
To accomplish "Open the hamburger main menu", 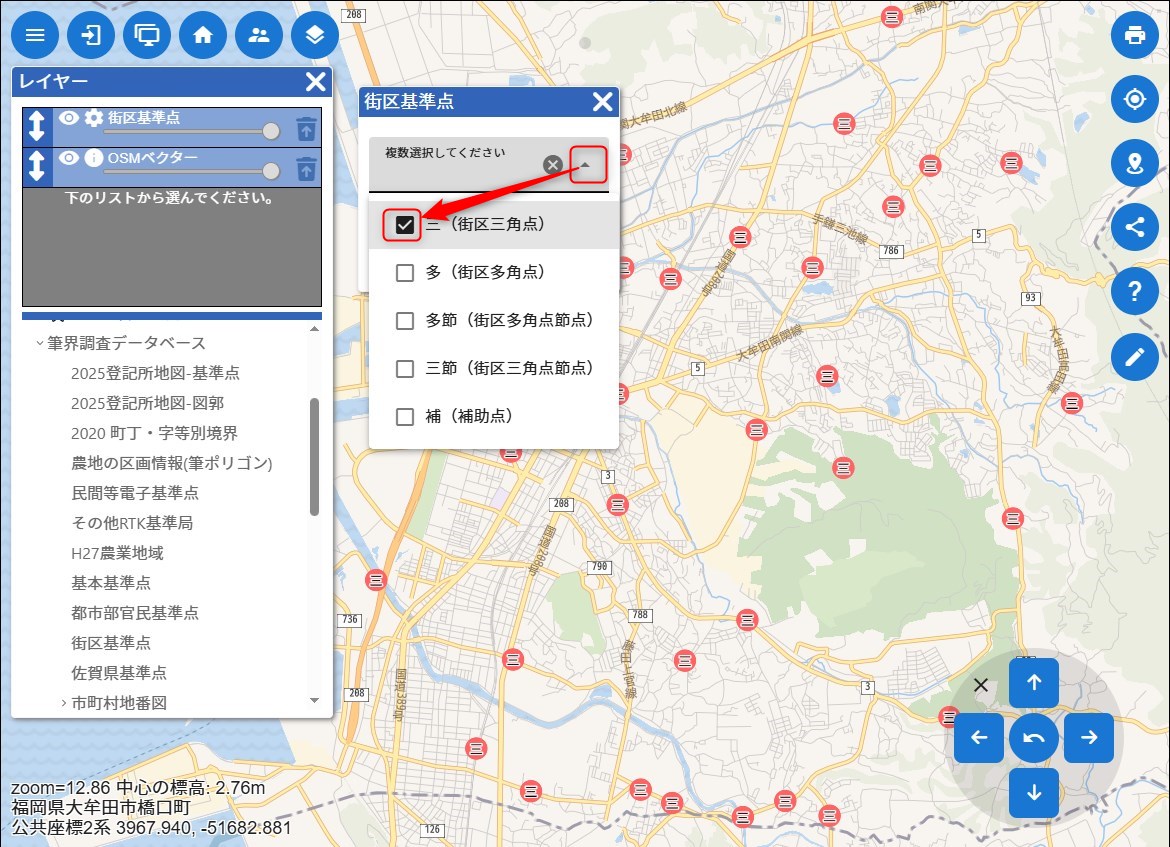I will pyautogui.click(x=35, y=36).
